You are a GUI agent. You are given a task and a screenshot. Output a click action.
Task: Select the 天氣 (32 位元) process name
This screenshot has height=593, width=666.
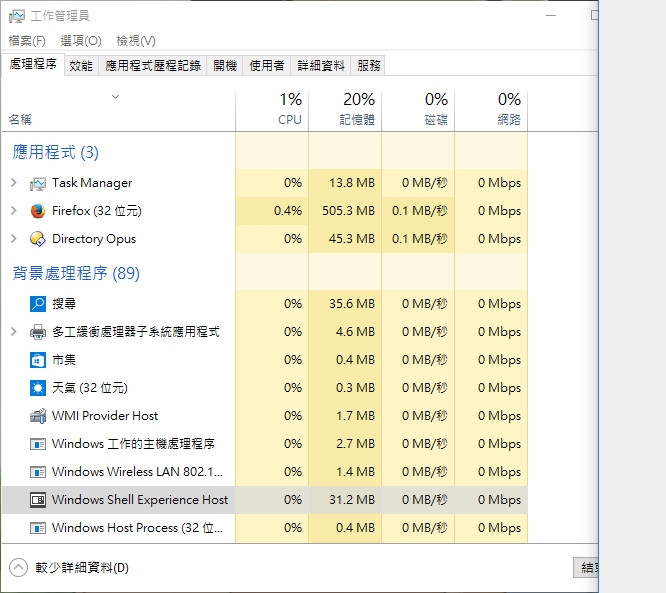click(90, 388)
